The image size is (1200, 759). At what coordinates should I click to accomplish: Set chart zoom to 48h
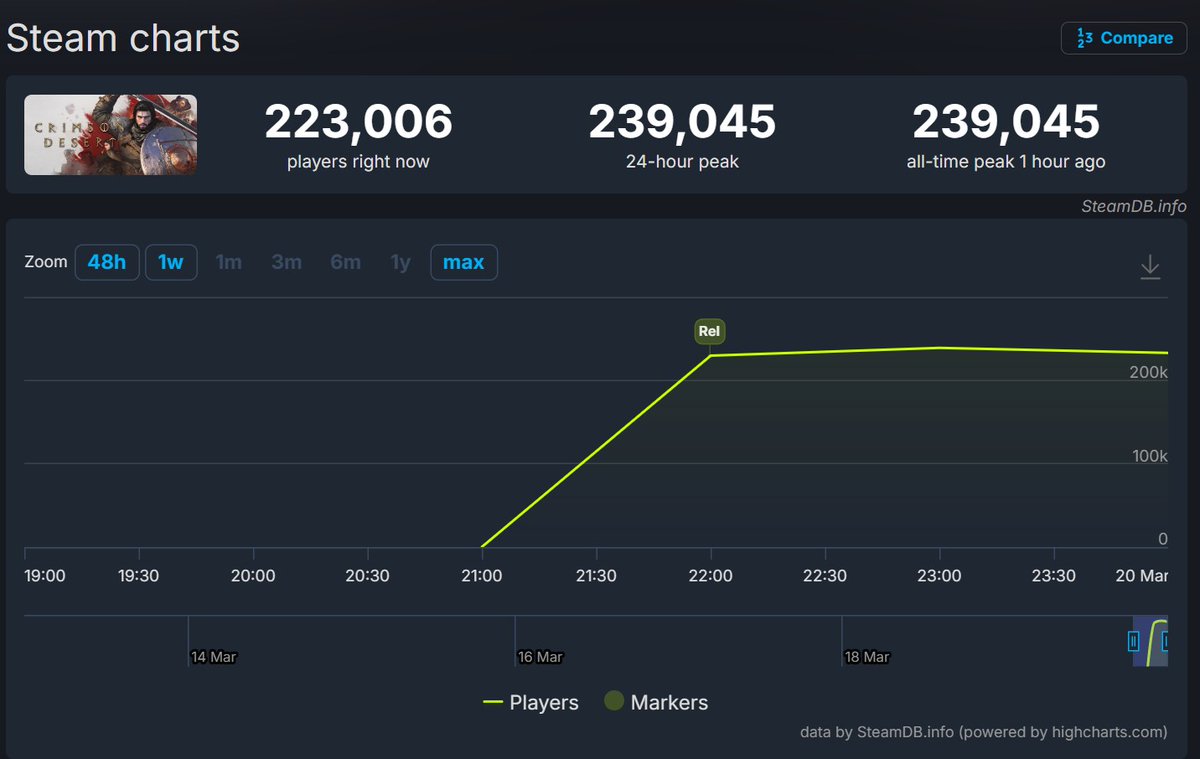coord(107,262)
